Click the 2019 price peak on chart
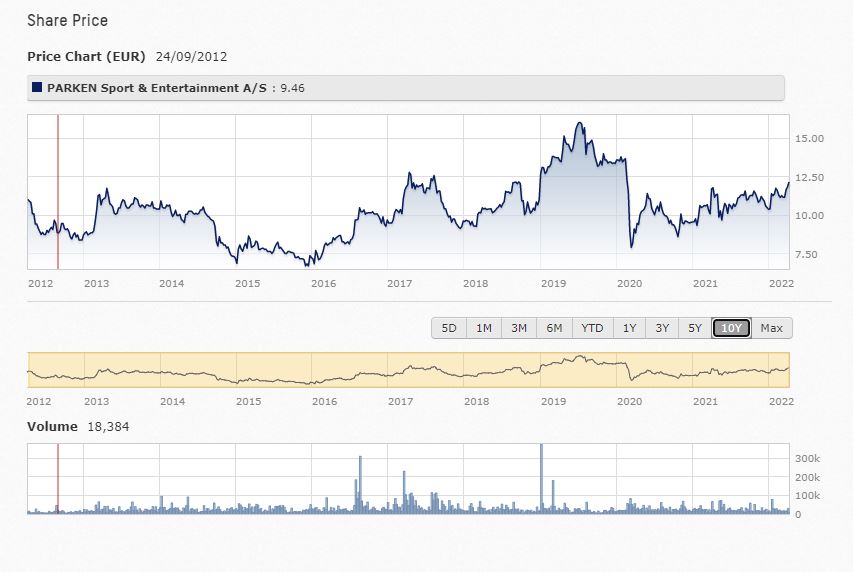Image resolution: width=853 pixels, height=572 pixels. (x=580, y=124)
